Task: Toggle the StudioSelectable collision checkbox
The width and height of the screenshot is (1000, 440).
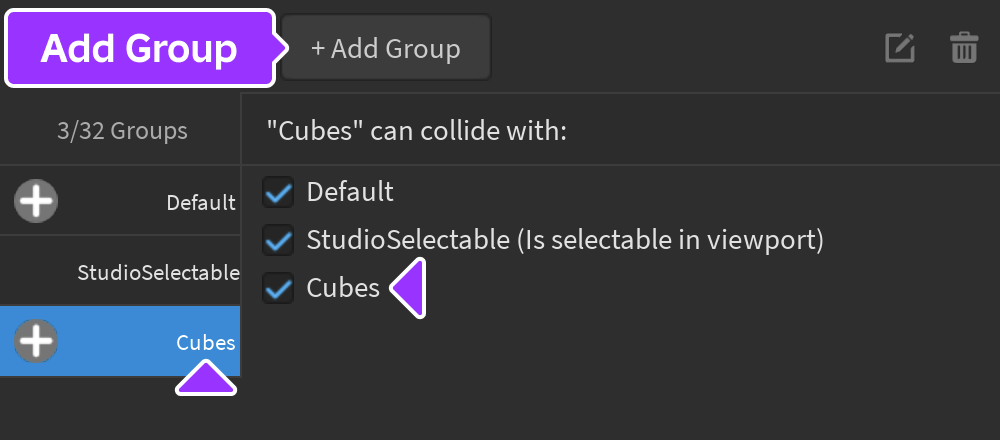Action: tap(278, 240)
